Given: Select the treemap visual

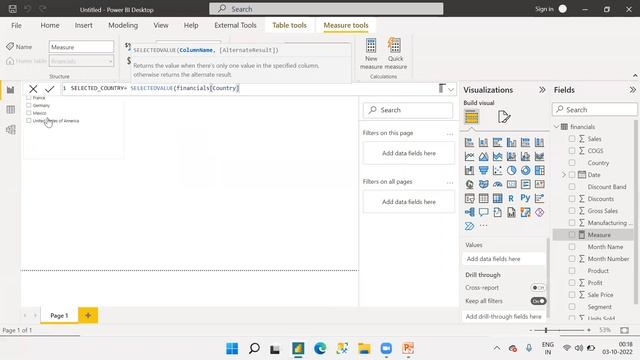Looking at the screenshot, I should [x=540, y=170].
